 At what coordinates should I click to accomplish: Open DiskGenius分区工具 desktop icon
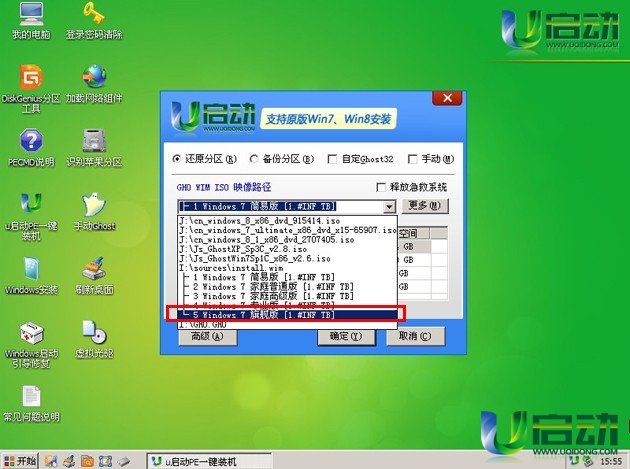click(31, 78)
